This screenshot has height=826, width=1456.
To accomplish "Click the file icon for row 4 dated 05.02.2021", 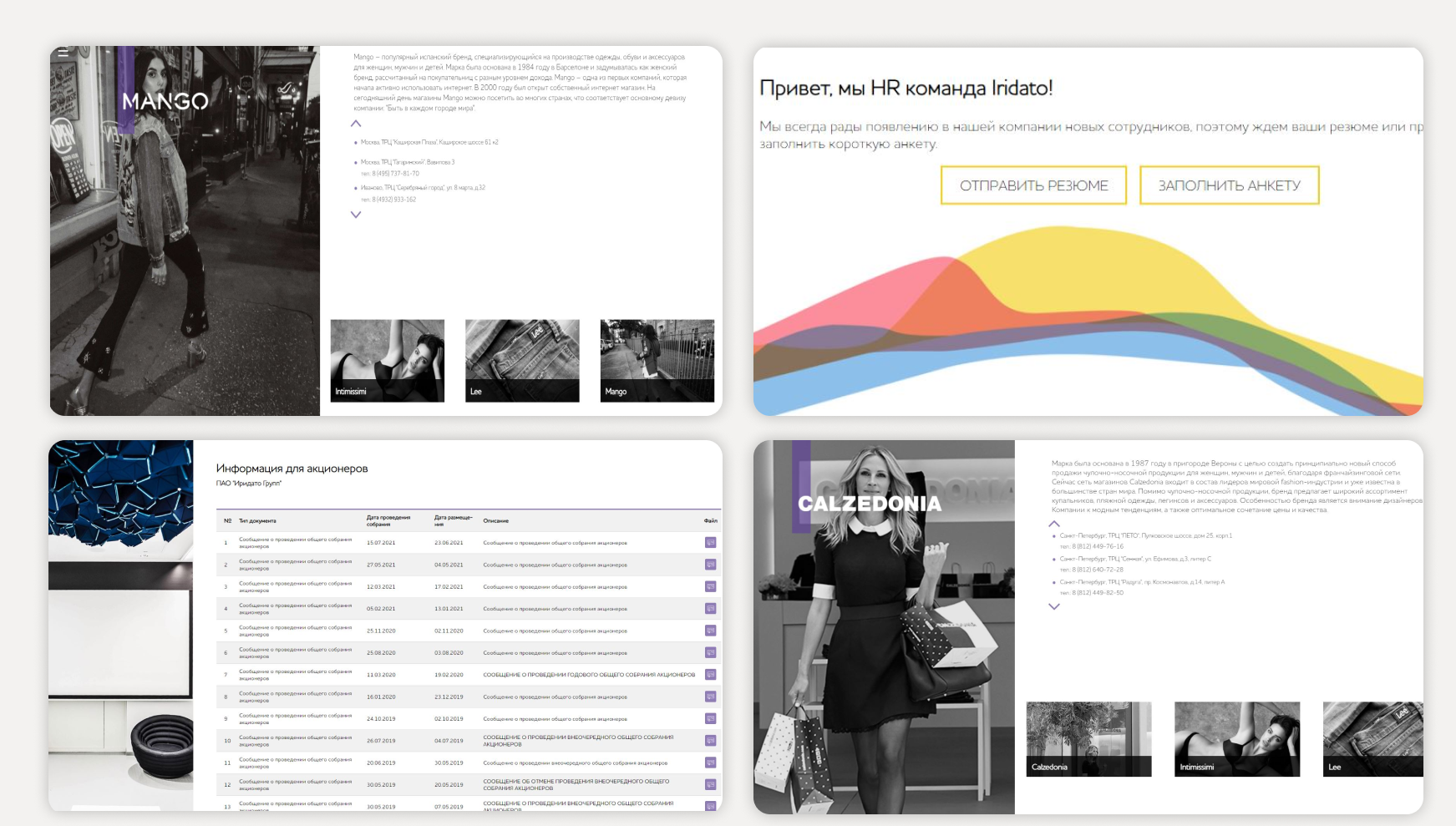I will (x=710, y=609).
